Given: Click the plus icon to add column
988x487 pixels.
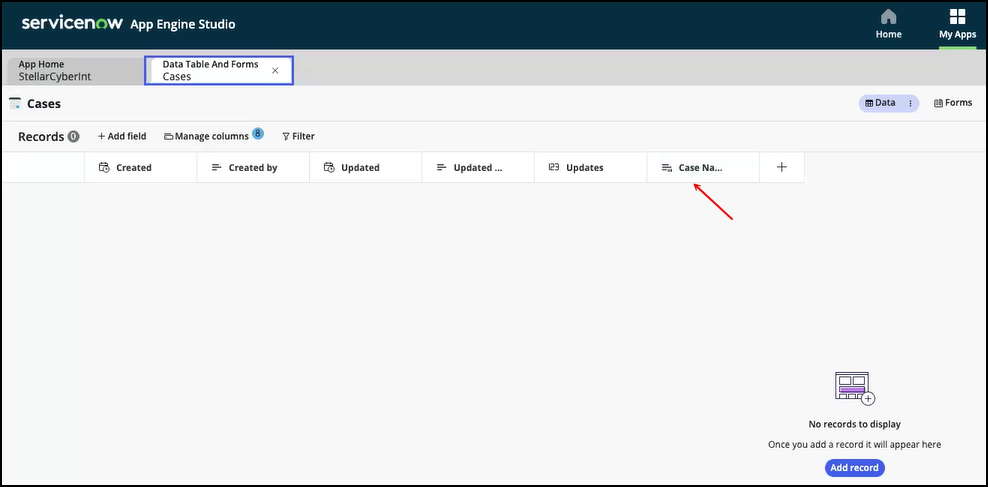Looking at the screenshot, I should click(x=782, y=167).
